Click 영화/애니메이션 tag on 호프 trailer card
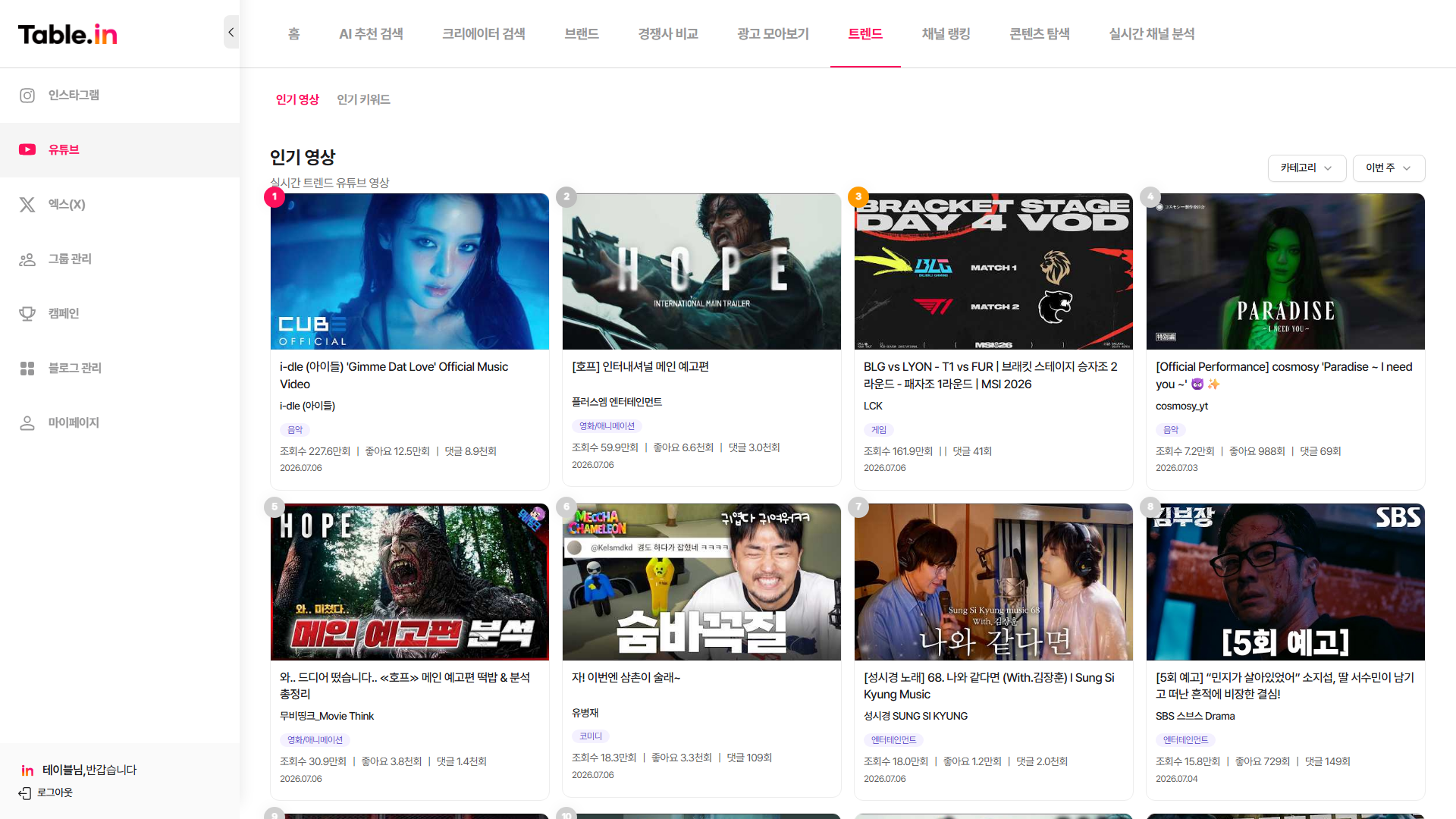 tap(607, 427)
